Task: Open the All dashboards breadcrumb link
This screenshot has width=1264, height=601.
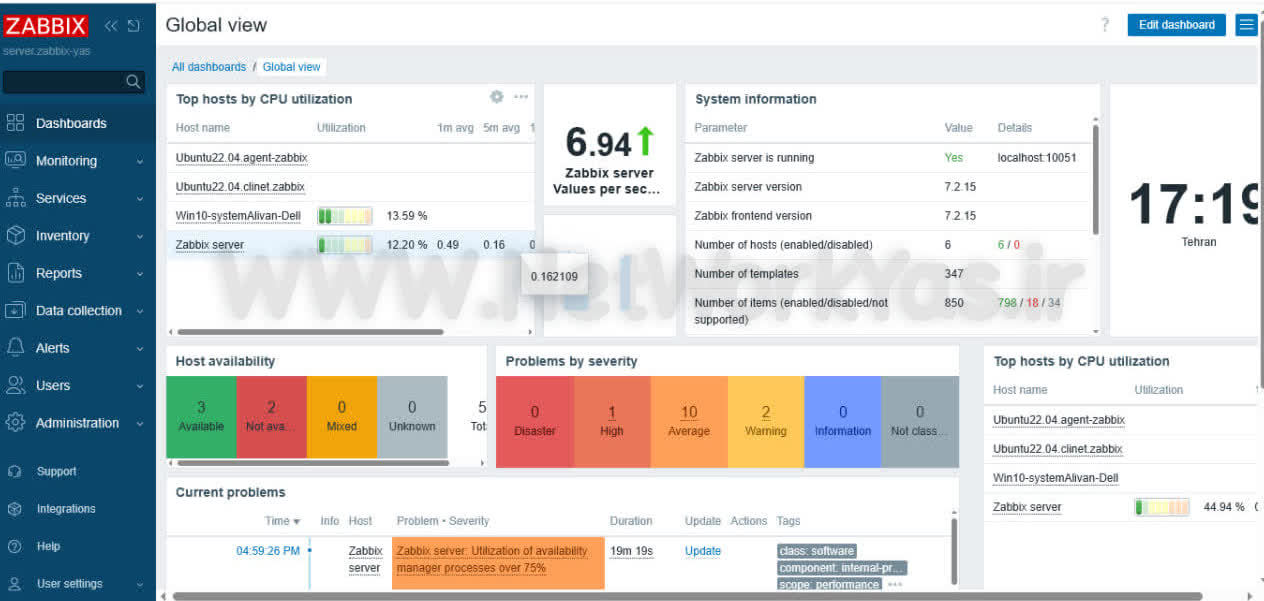Action: 209,67
